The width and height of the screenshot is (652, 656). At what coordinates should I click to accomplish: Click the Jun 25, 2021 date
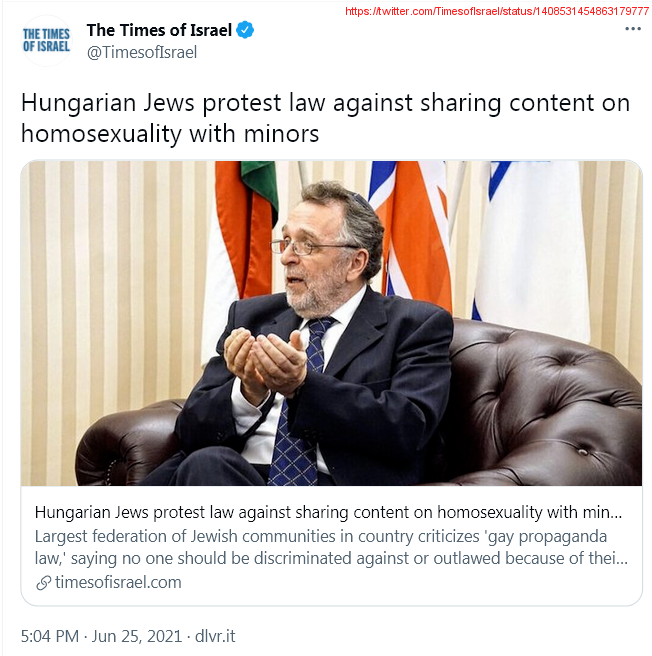click(x=136, y=636)
